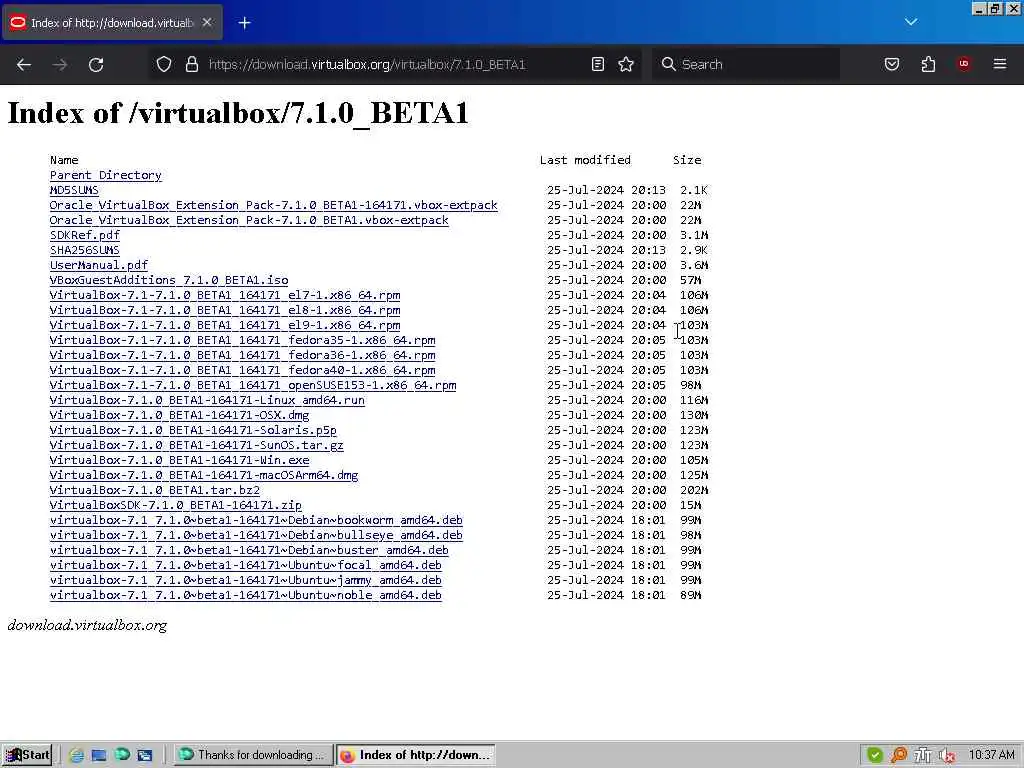Open the MD5SUMS file link

(74, 190)
